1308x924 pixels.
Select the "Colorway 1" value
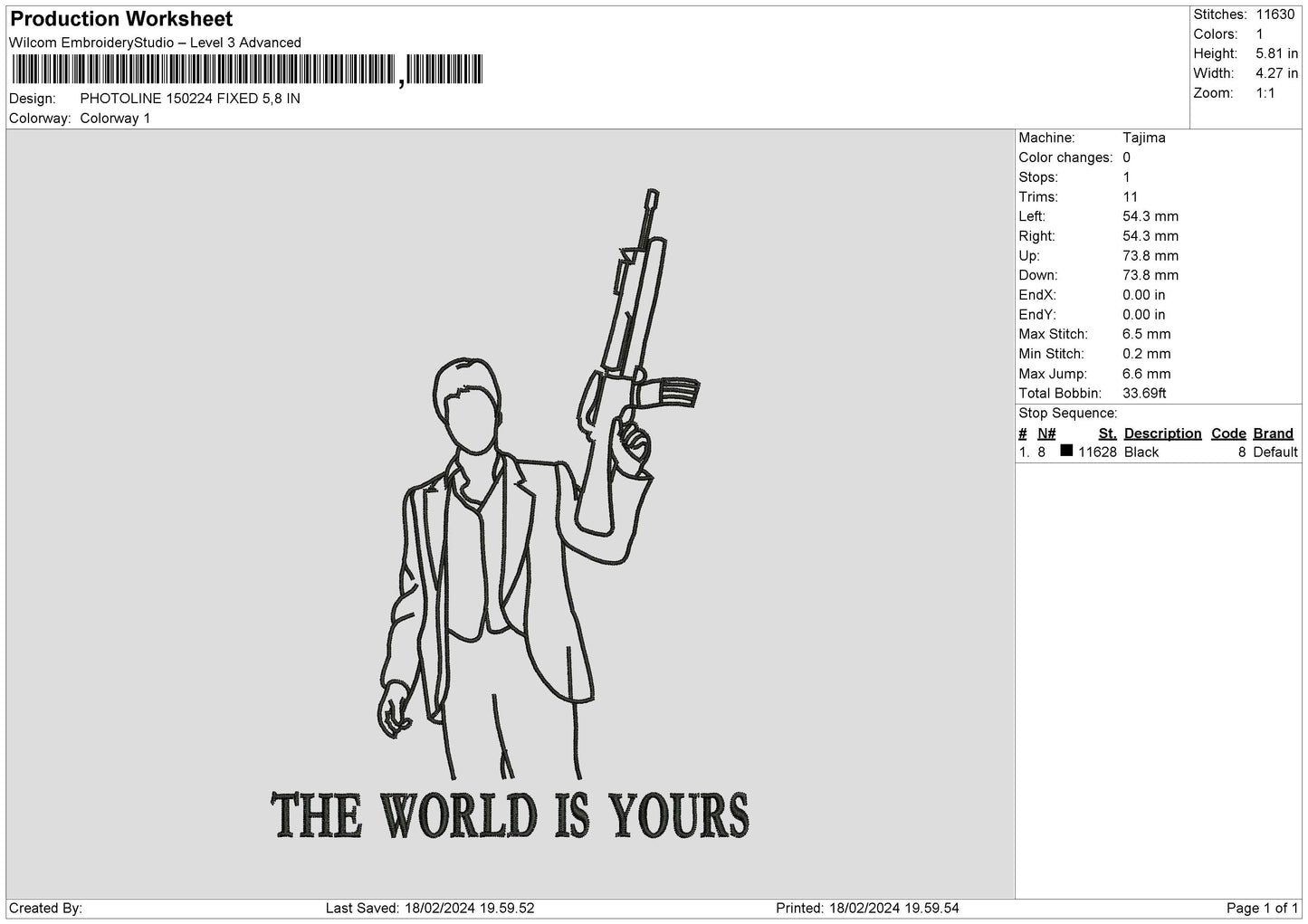click(115, 119)
